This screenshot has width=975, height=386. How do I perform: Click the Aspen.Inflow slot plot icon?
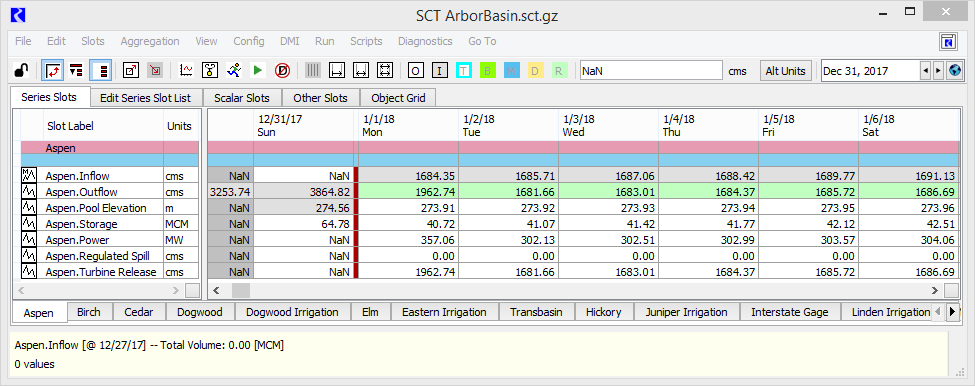(29, 176)
